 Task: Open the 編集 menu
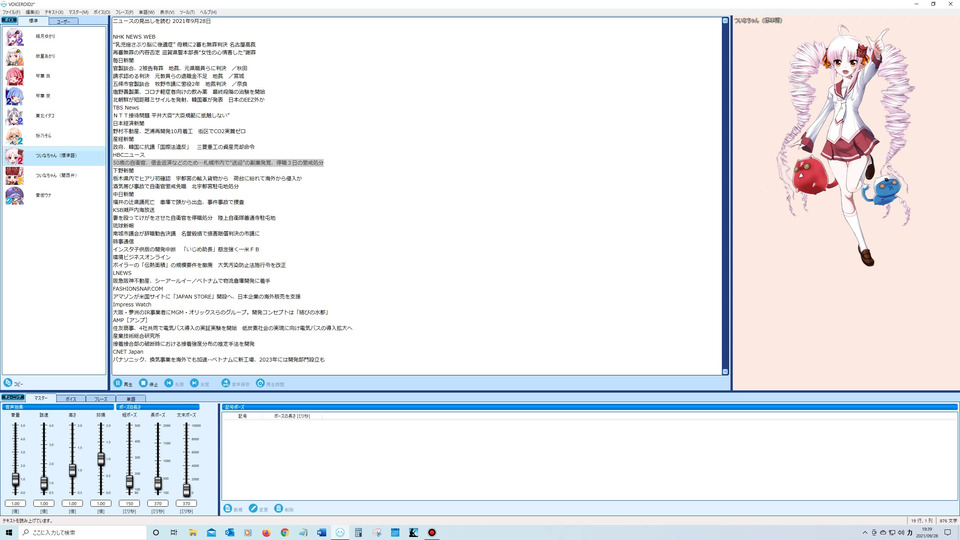coord(32,12)
